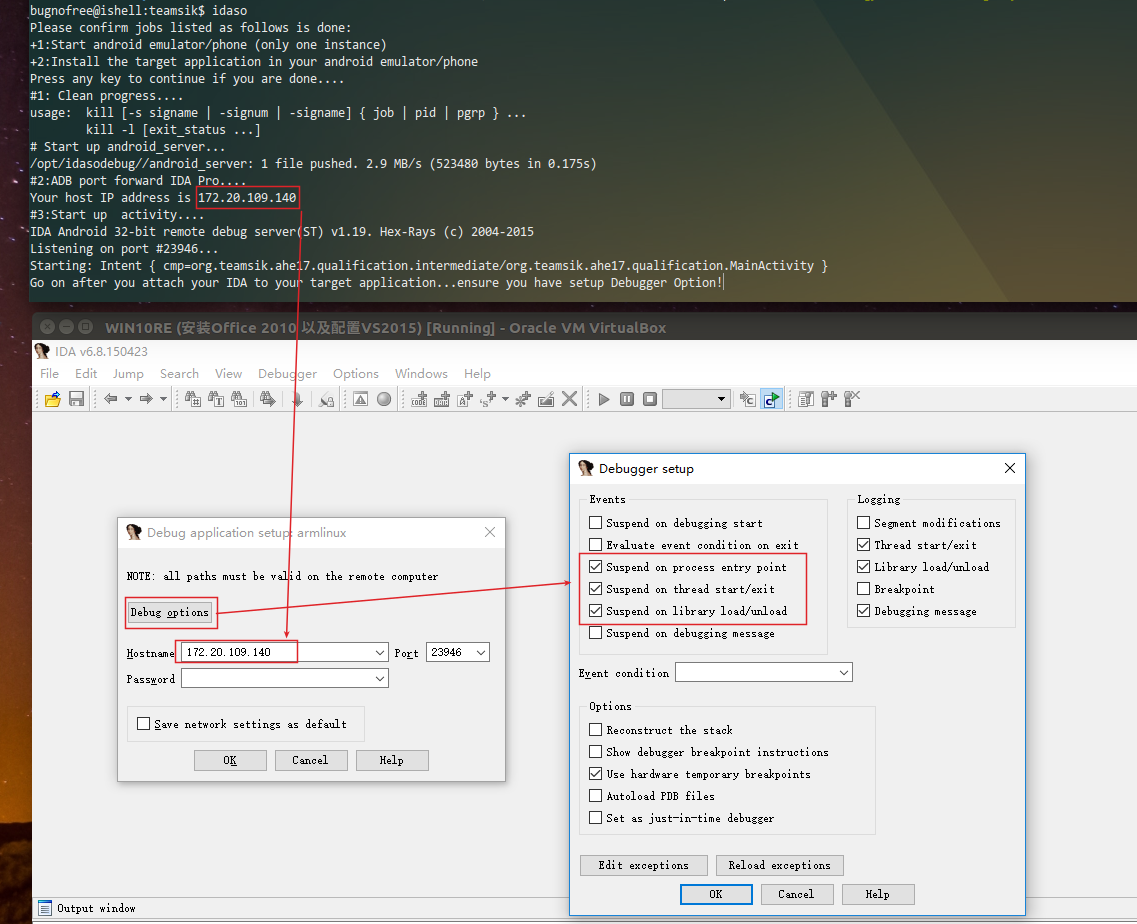This screenshot has height=924, width=1137.
Task: Click the edit pencil toolbar icon
Action: tap(546, 399)
